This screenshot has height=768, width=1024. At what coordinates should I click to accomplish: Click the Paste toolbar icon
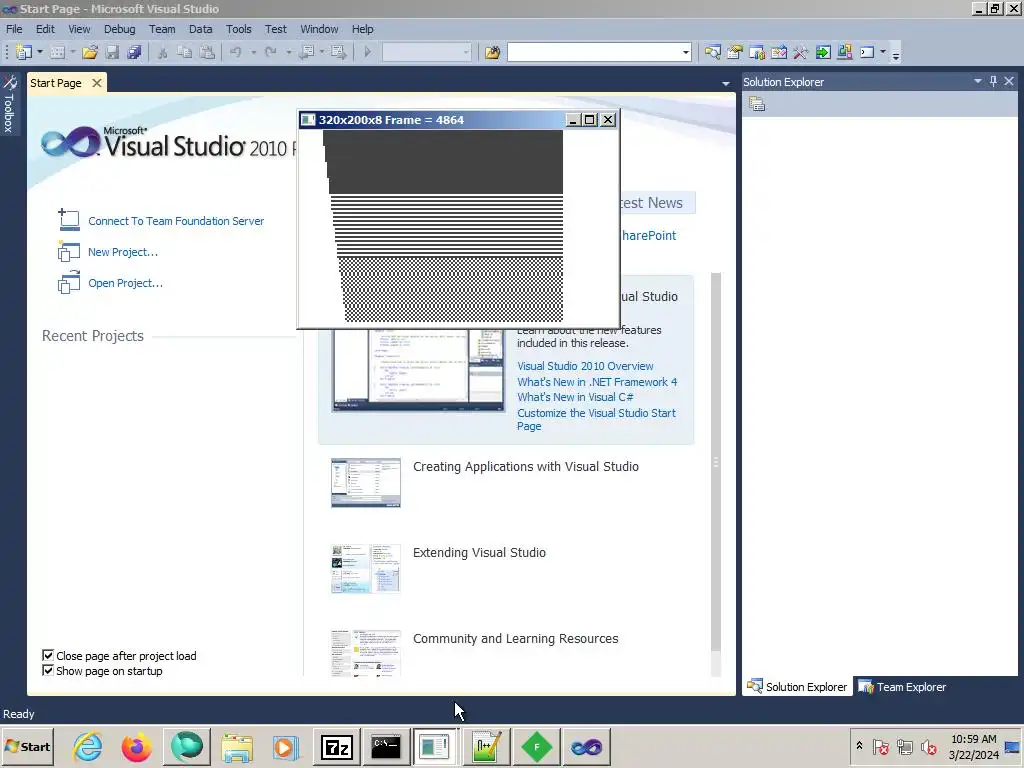(207, 52)
